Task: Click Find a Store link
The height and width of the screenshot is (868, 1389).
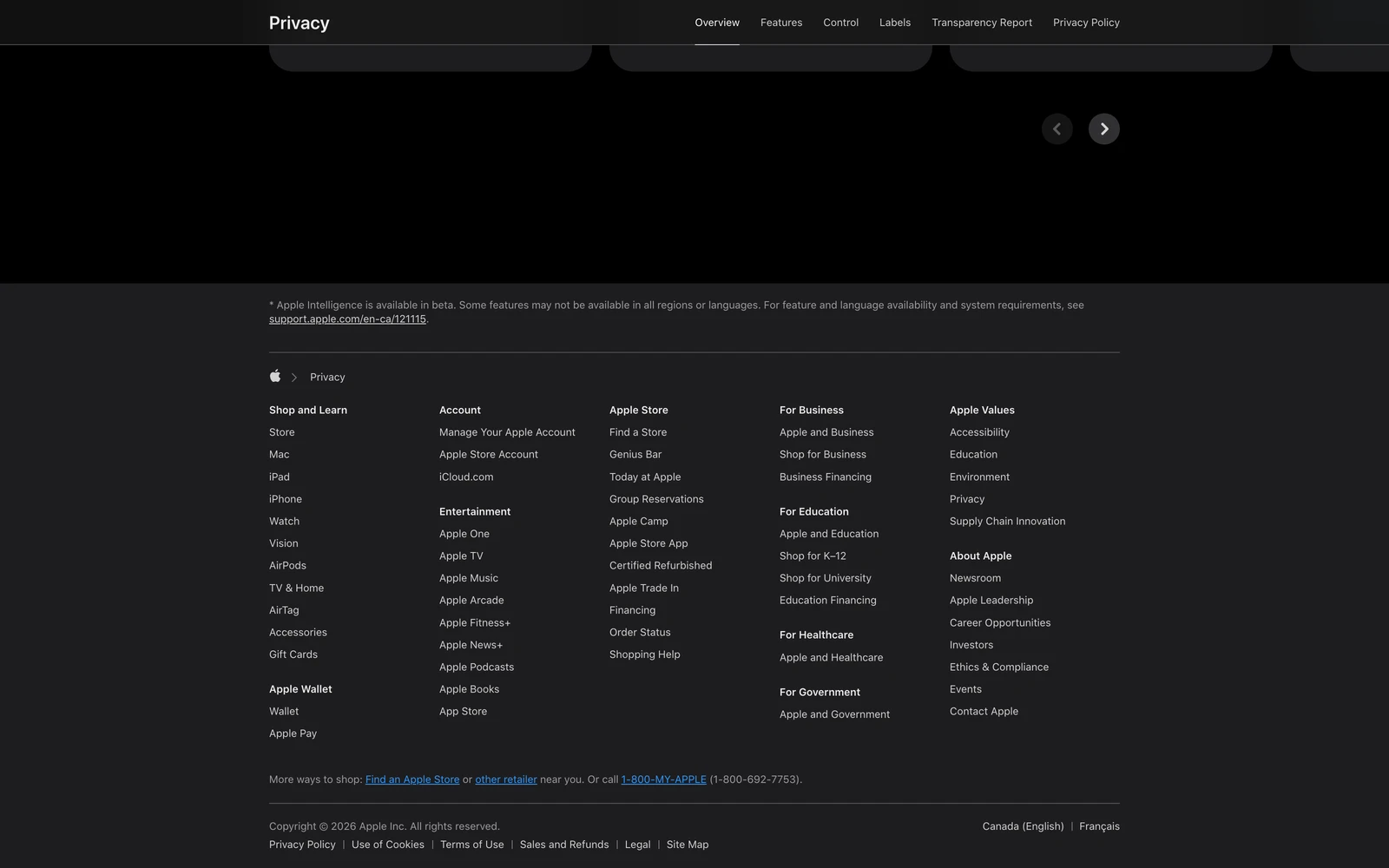Action: click(638, 432)
